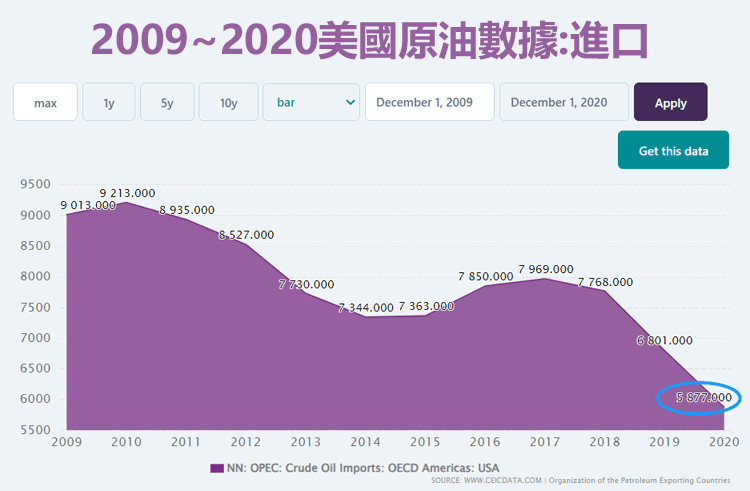750x491 pixels.
Task: Click the 7 344.000 data label for 2014
Action: (366, 307)
